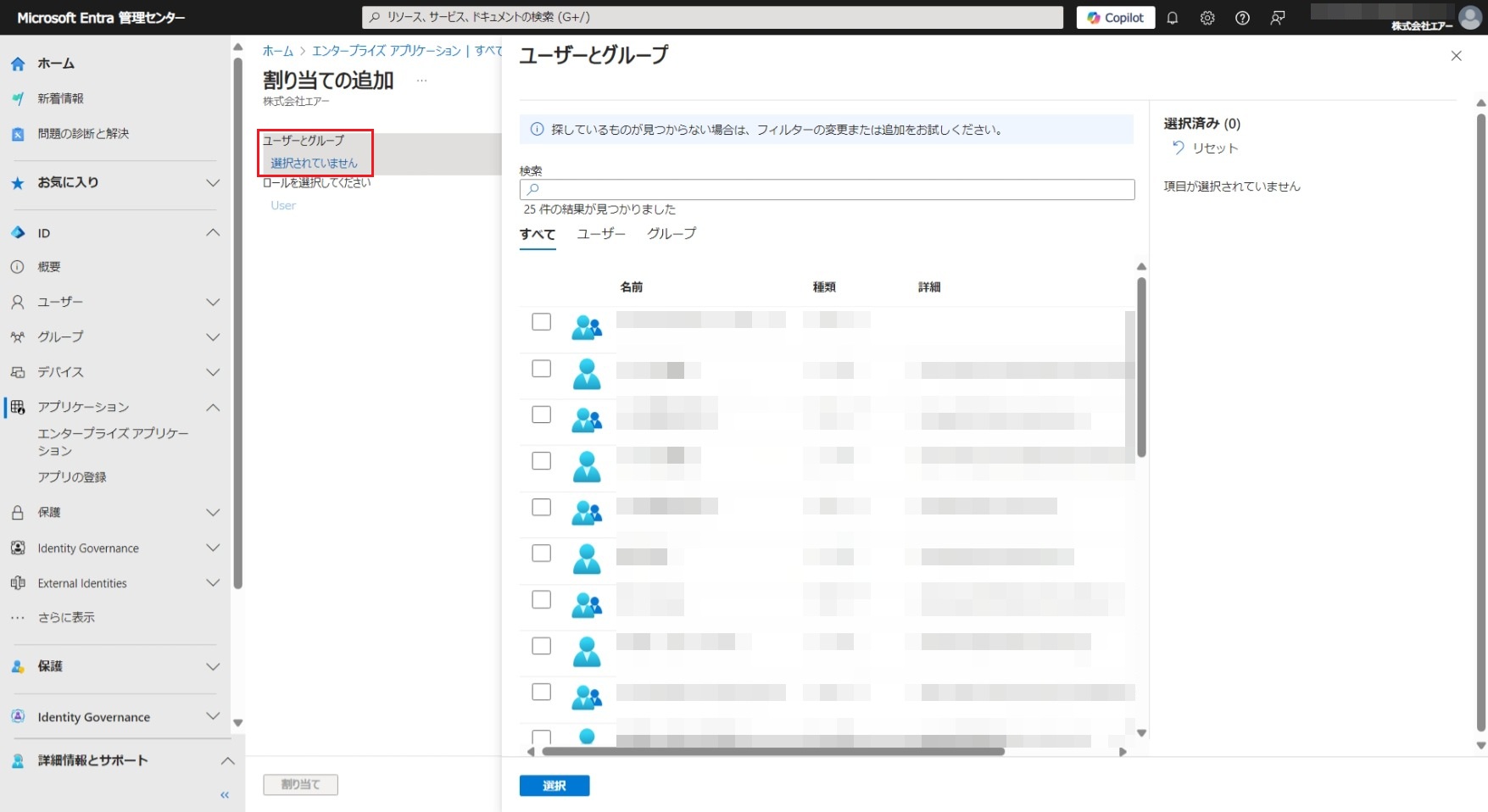The height and width of the screenshot is (812, 1488).
Task: Click the 選択 button
Action: tap(554, 786)
